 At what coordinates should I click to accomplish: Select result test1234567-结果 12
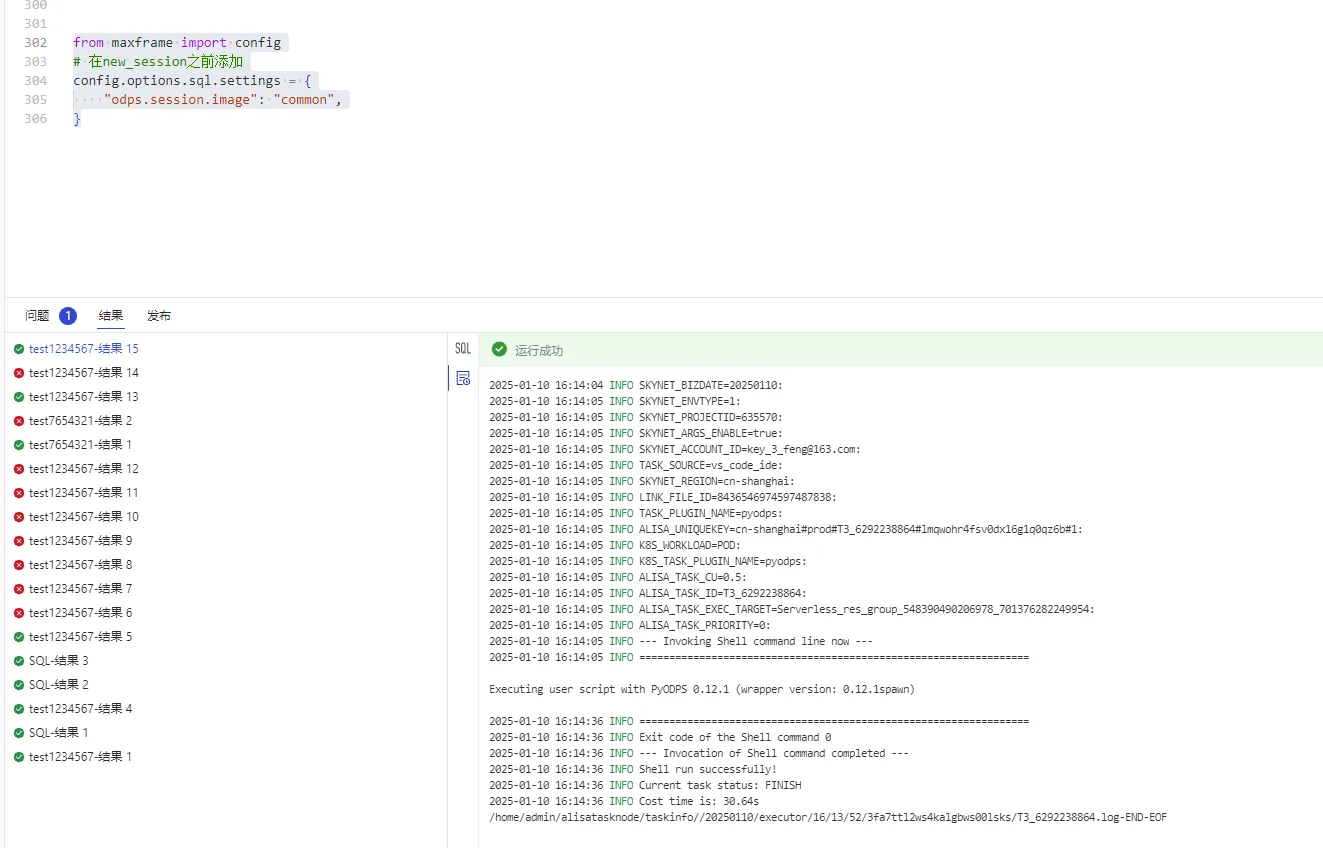pos(84,469)
